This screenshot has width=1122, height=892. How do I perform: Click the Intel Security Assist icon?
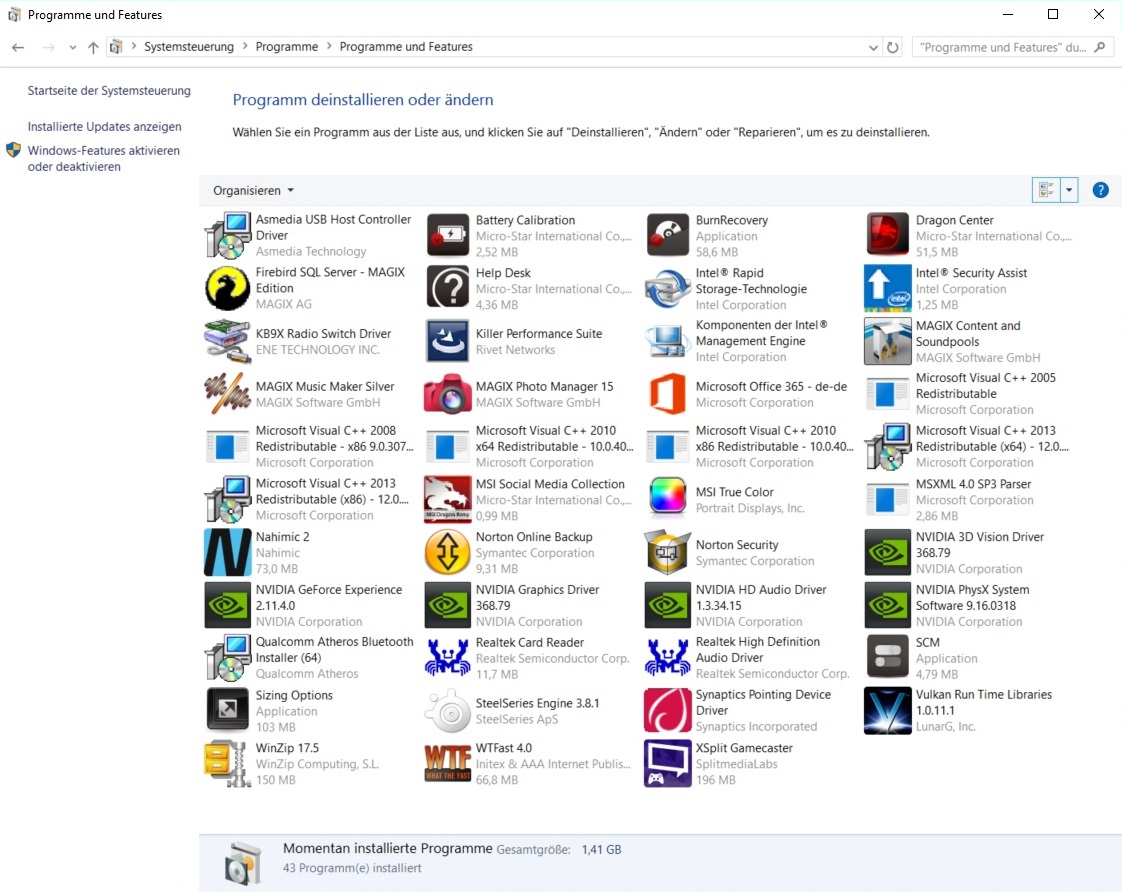click(x=887, y=288)
